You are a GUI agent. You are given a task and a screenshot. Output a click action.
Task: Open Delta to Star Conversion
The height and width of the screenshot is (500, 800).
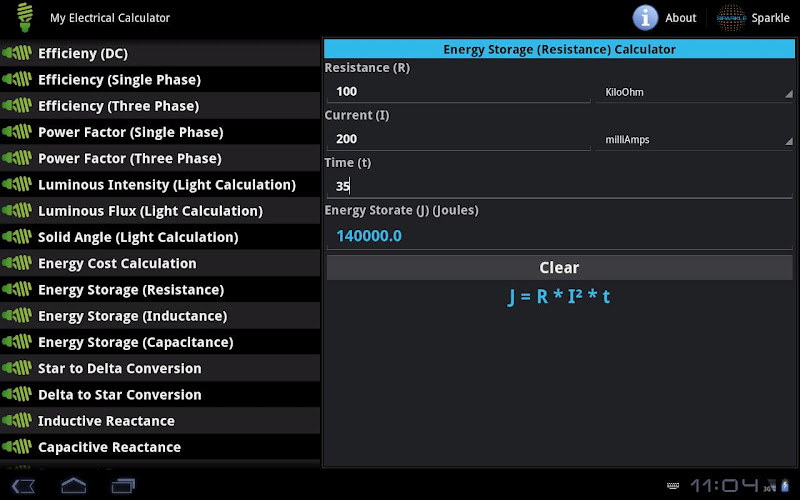pyautogui.click(x=160, y=394)
